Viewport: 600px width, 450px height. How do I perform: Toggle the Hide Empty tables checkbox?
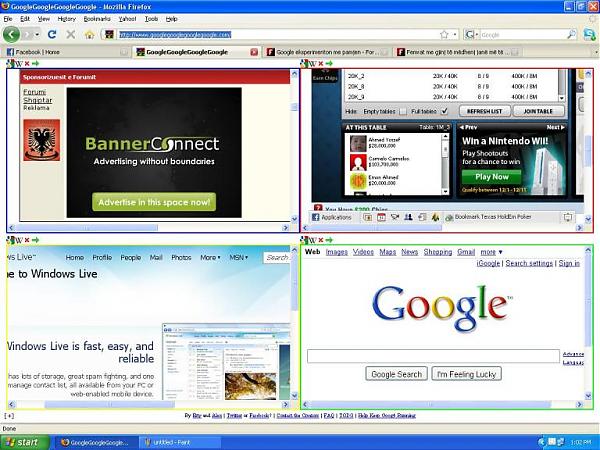[x=403, y=111]
